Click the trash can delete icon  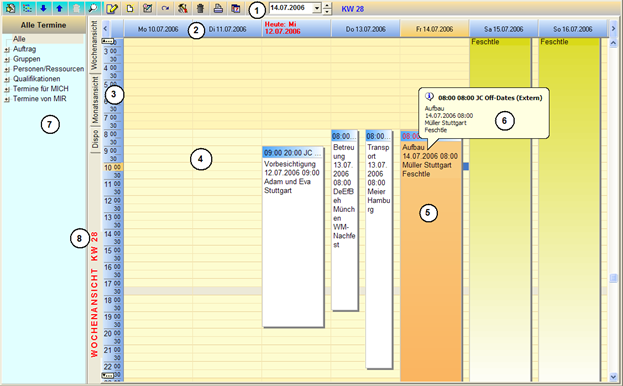pyautogui.click(x=201, y=8)
